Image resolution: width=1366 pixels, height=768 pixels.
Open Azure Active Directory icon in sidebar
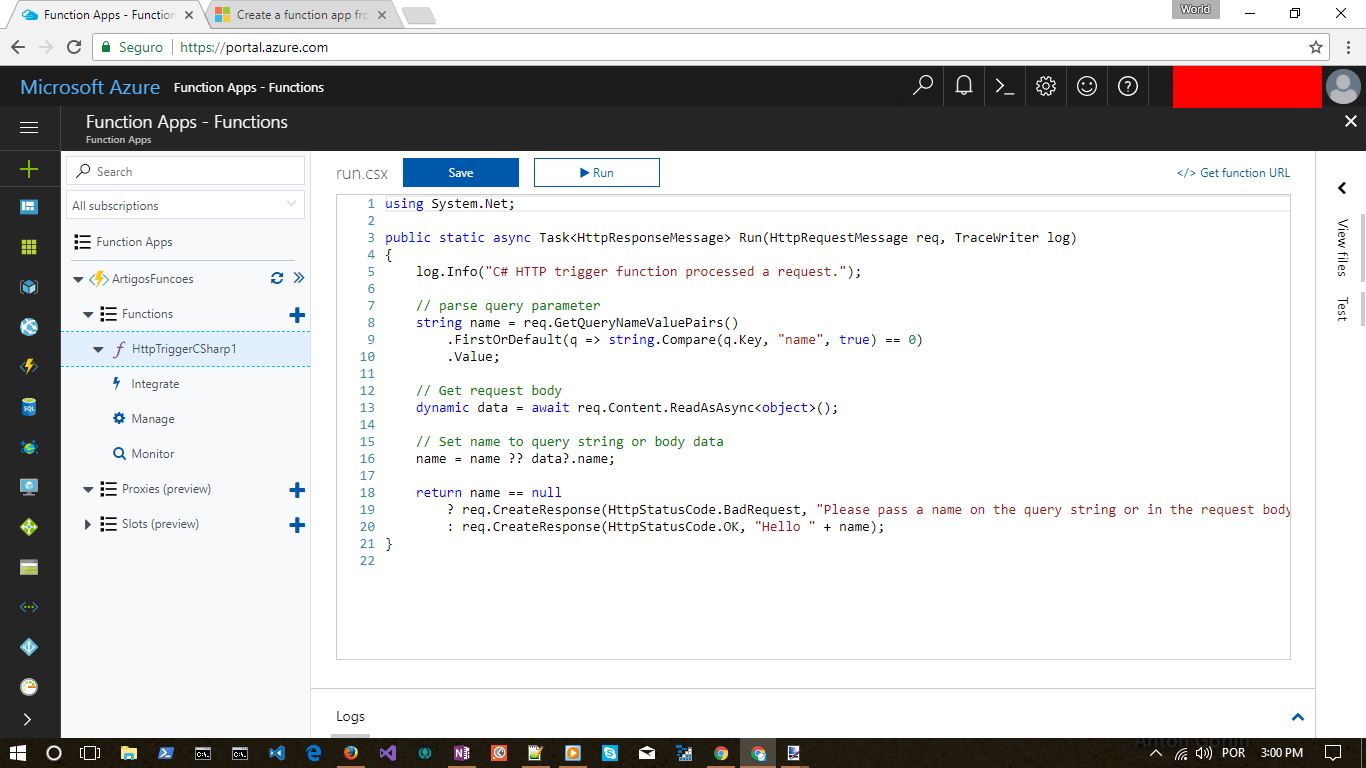tap(29, 647)
